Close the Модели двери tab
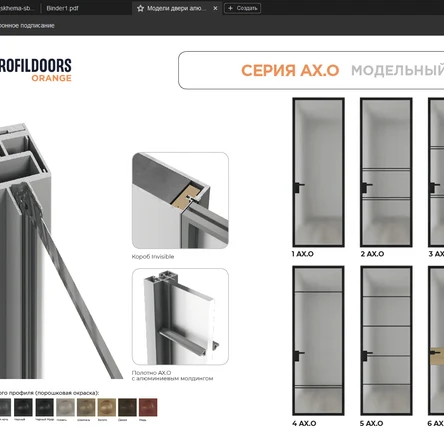 [x=215, y=8]
